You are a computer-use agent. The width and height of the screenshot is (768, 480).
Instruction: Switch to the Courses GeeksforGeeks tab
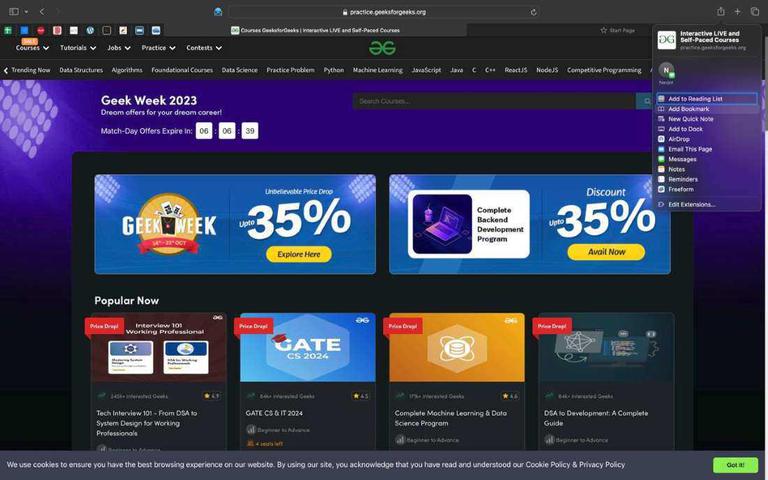click(316, 30)
